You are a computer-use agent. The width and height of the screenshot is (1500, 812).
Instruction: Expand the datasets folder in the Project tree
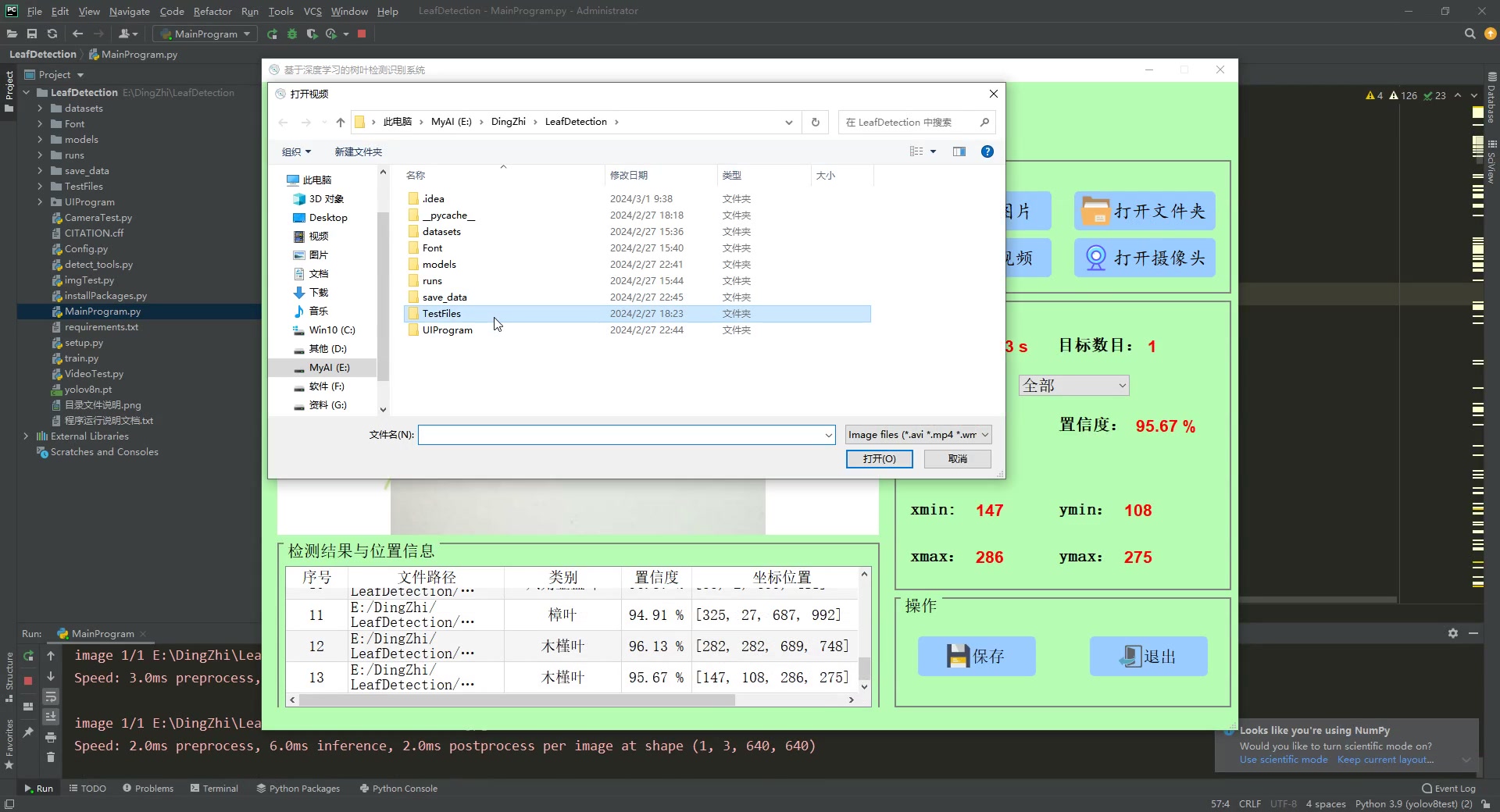pyautogui.click(x=41, y=108)
